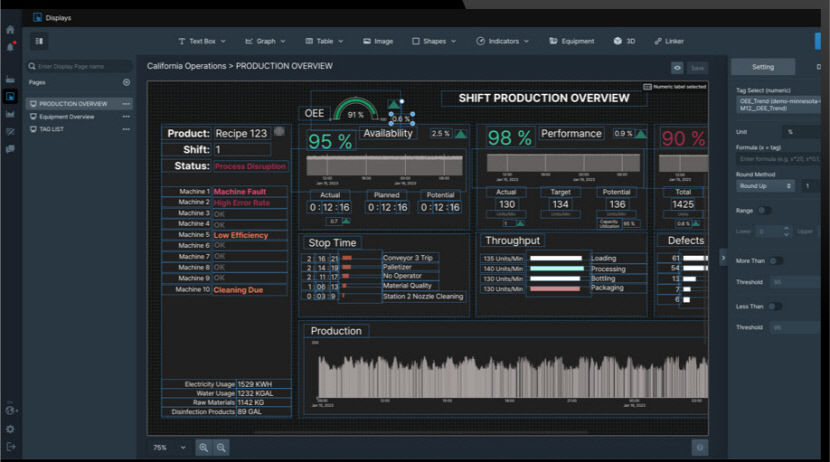
Task: Select the 'Cleaning Due' status label
Action: pos(238,290)
